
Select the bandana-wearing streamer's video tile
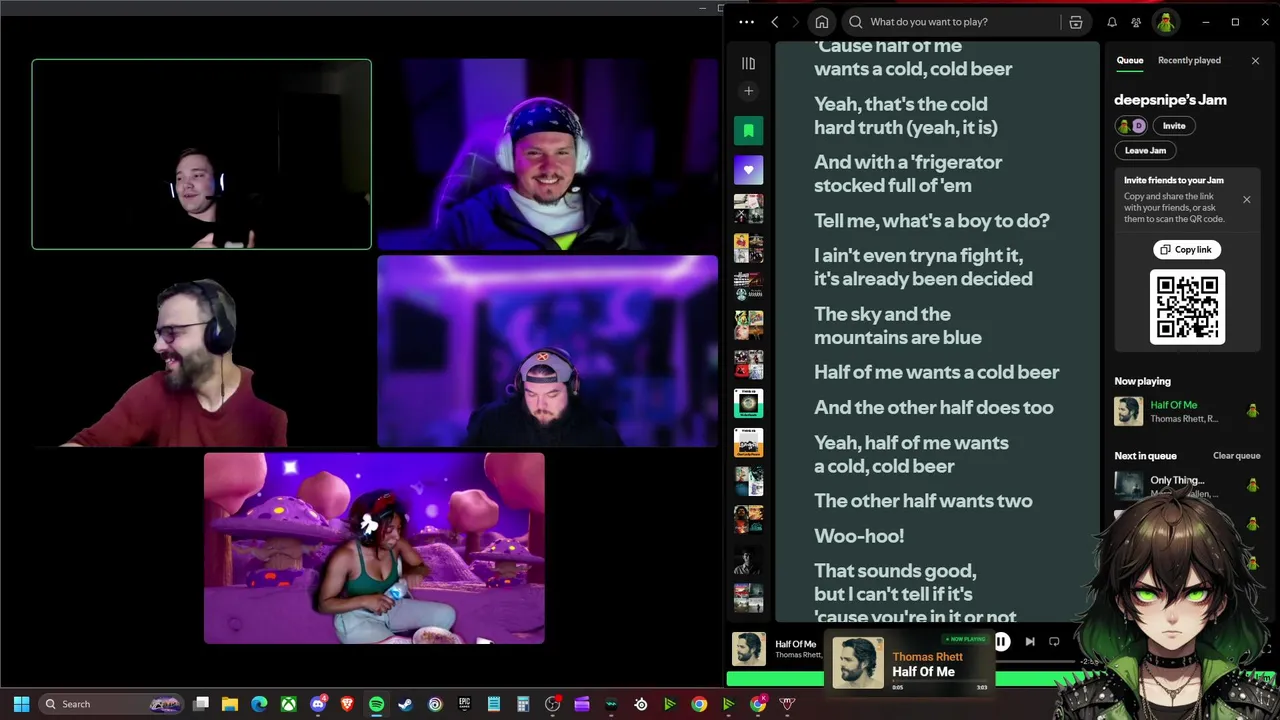pyautogui.click(x=548, y=154)
